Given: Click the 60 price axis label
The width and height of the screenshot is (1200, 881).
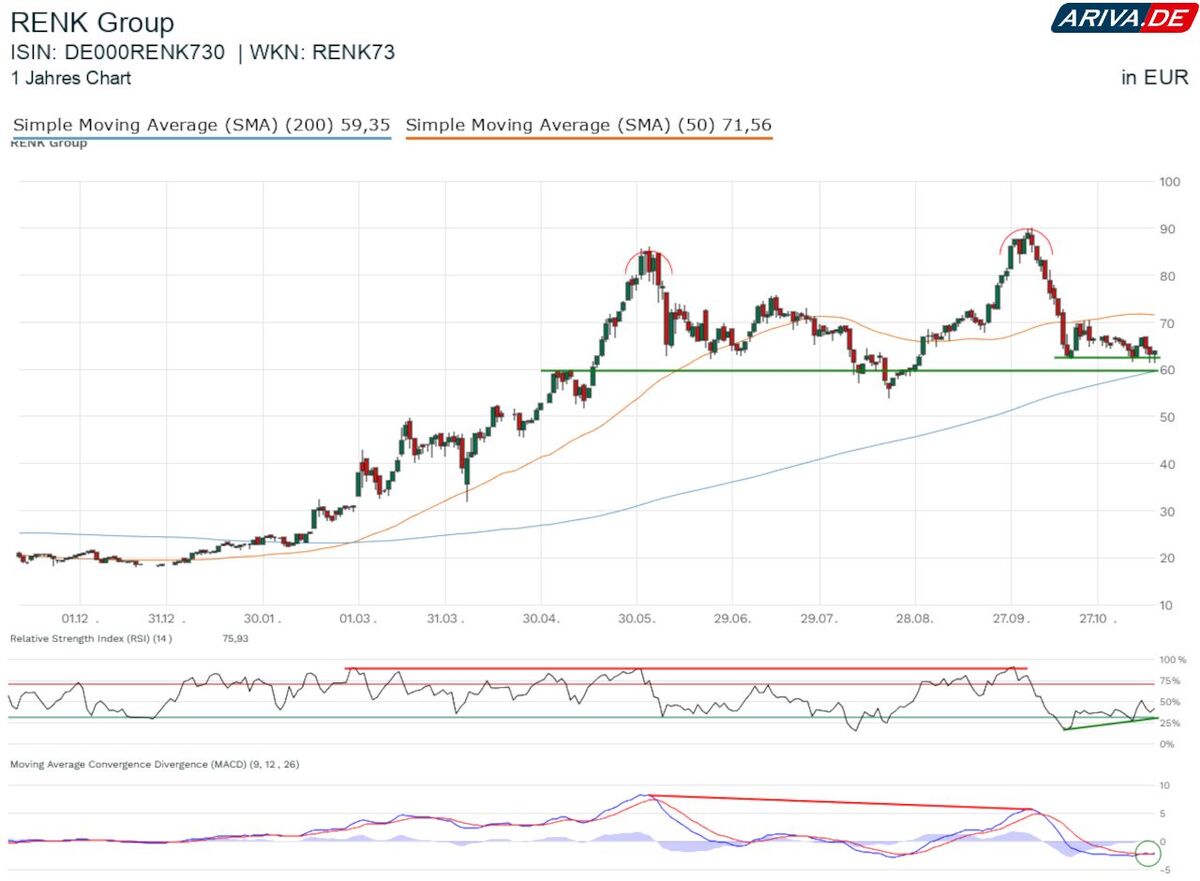Looking at the screenshot, I should tap(1166, 370).
